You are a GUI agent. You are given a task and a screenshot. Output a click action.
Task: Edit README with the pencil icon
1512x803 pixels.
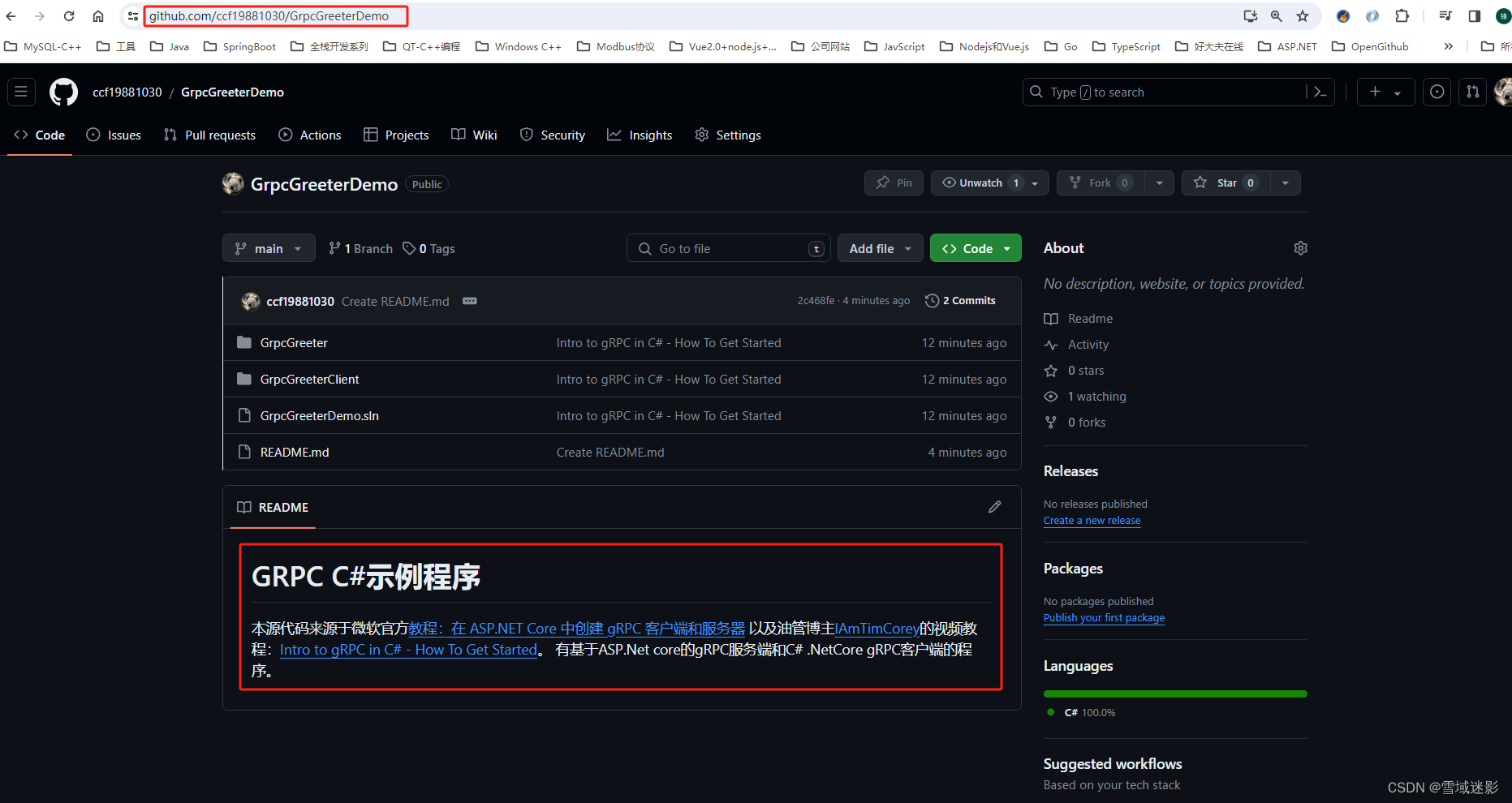[995, 507]
